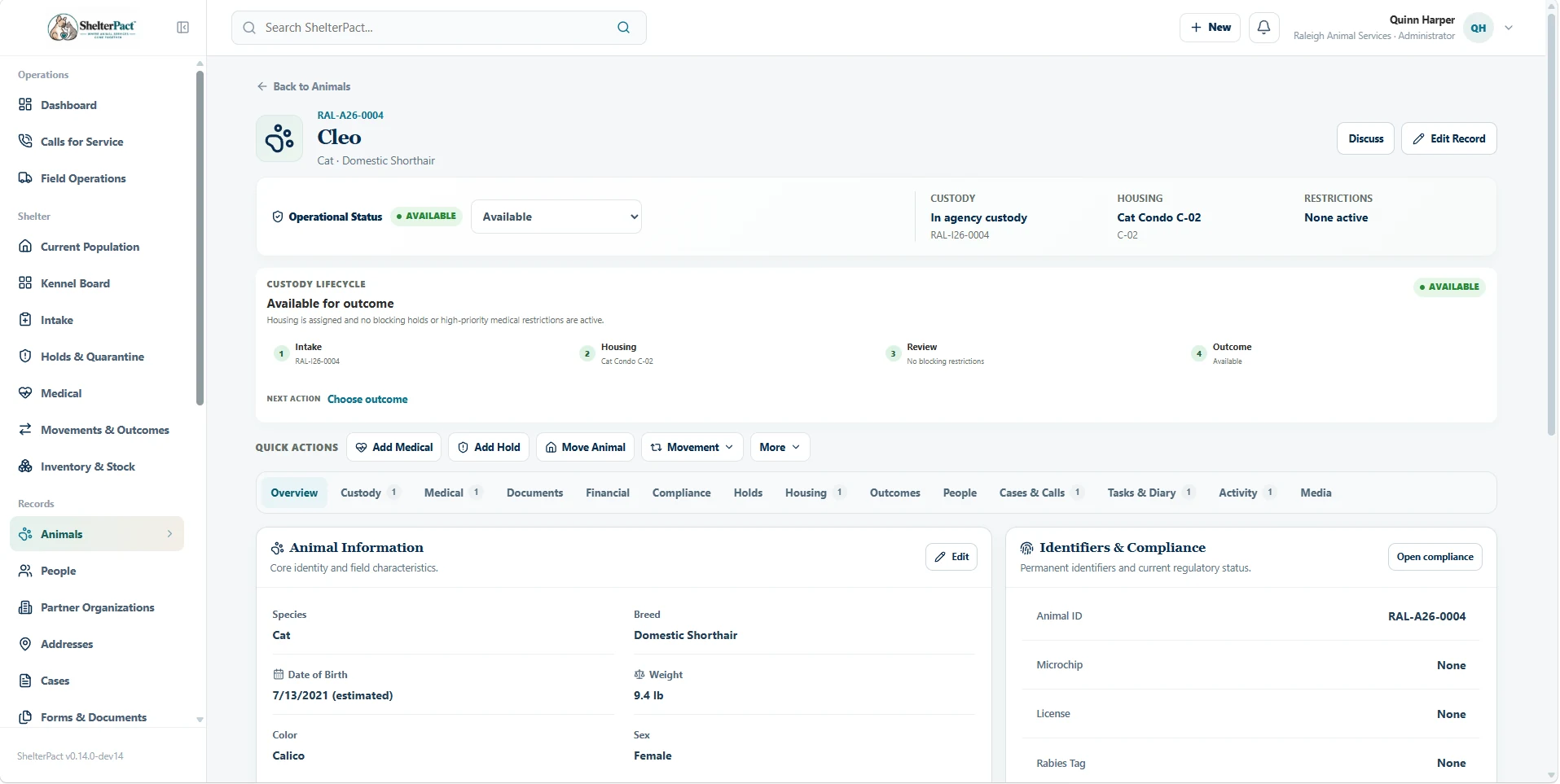Click Open compliance button
Screen dimensions: 1560x784
click(x=1435, y=557)
